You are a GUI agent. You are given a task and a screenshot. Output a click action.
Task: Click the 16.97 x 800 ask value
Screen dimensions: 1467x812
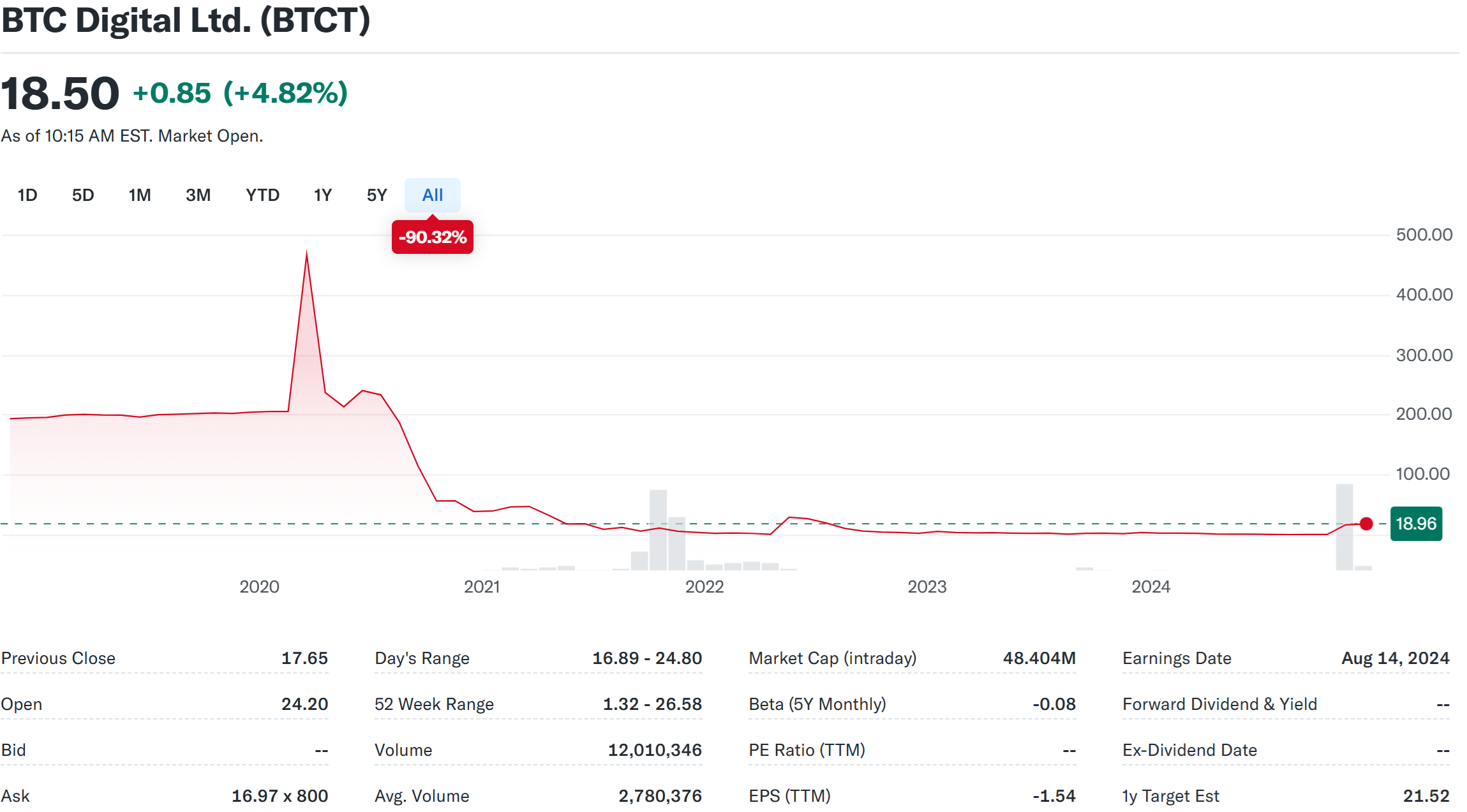279,796
